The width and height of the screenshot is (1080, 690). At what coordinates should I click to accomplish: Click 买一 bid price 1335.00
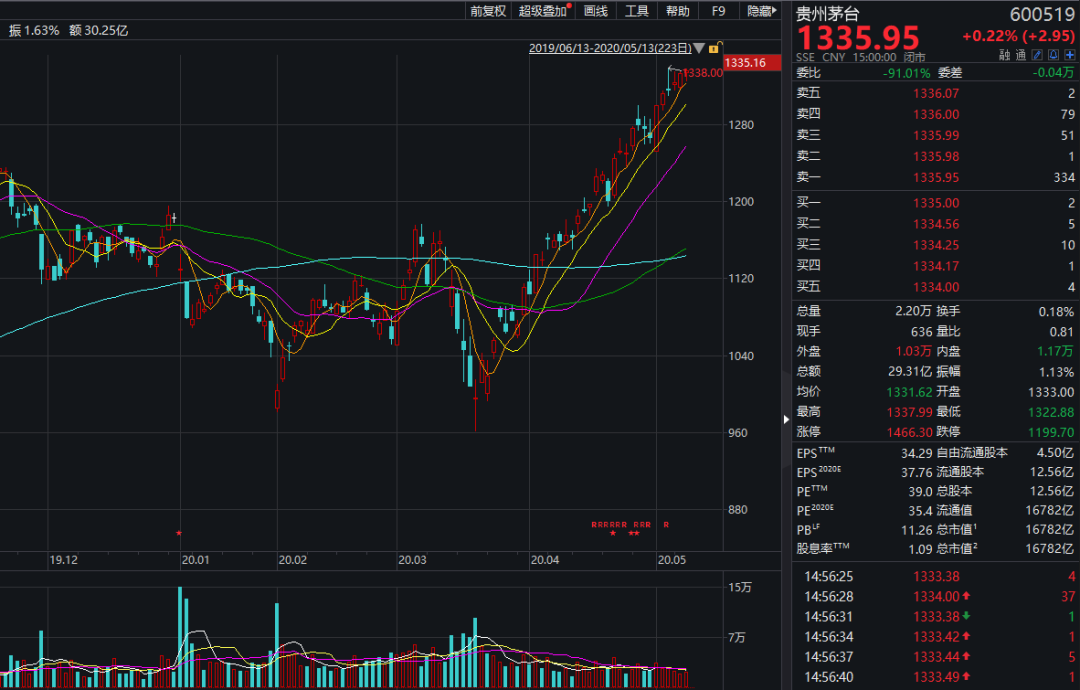point(936,203)
